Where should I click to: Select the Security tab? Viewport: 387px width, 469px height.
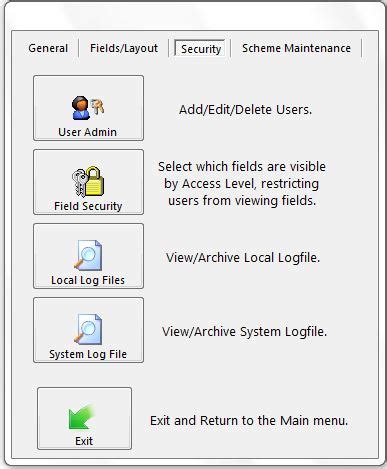[201, 49]
